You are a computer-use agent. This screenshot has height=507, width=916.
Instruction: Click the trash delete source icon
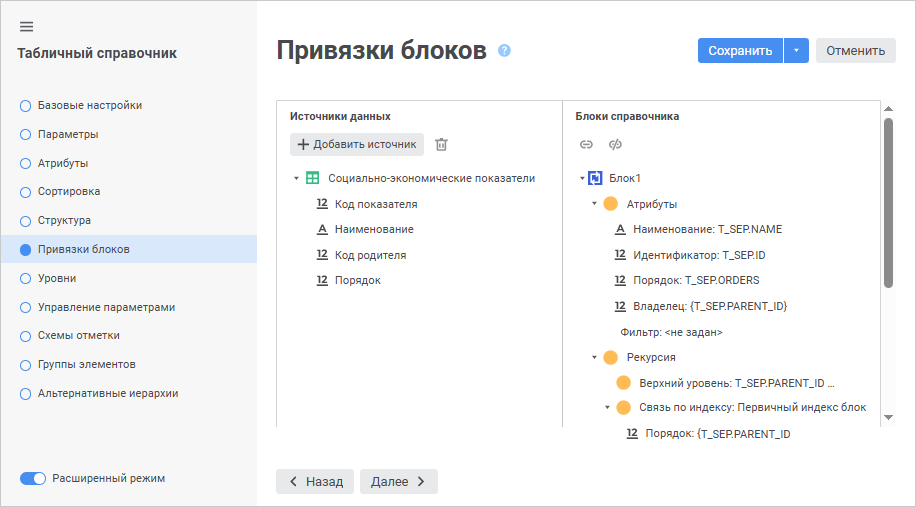(441, 145)
